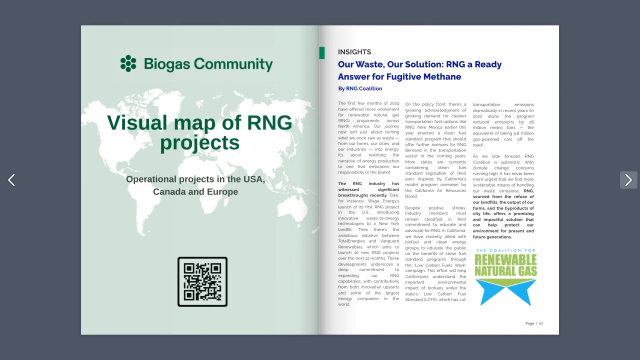Go to the previous page with left arrow
The image size is (640, 360).
[x=11, y=180]
